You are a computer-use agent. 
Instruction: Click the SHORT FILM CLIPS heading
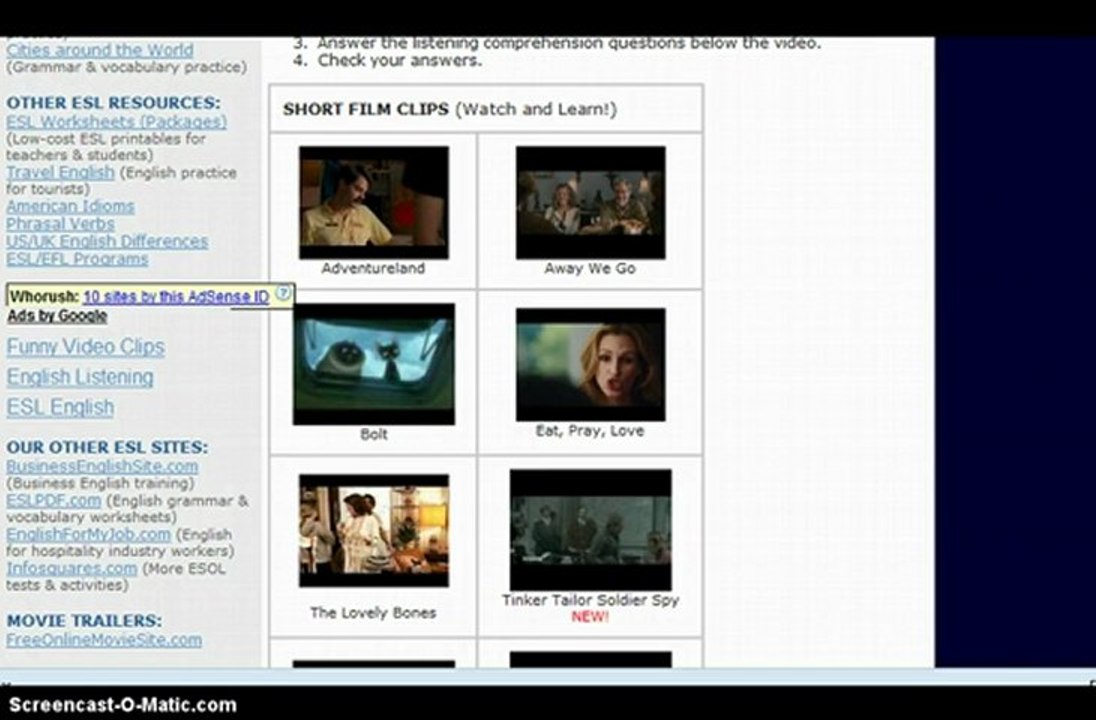366,110
